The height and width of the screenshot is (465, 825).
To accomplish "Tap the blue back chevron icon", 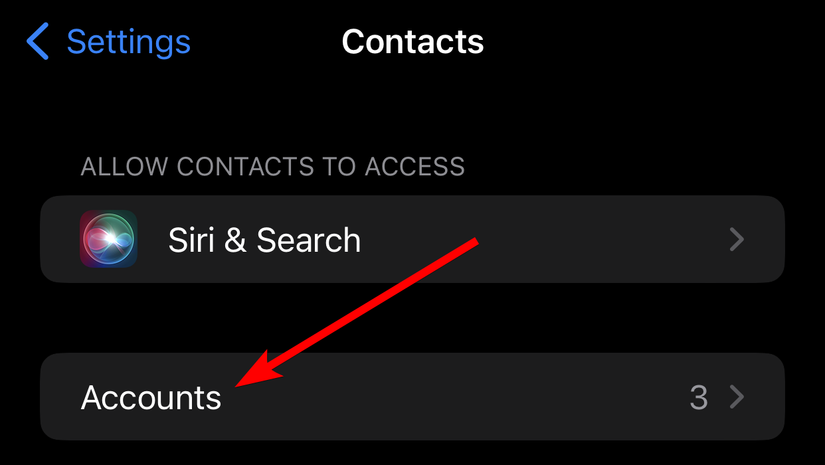I will (38, 41).
